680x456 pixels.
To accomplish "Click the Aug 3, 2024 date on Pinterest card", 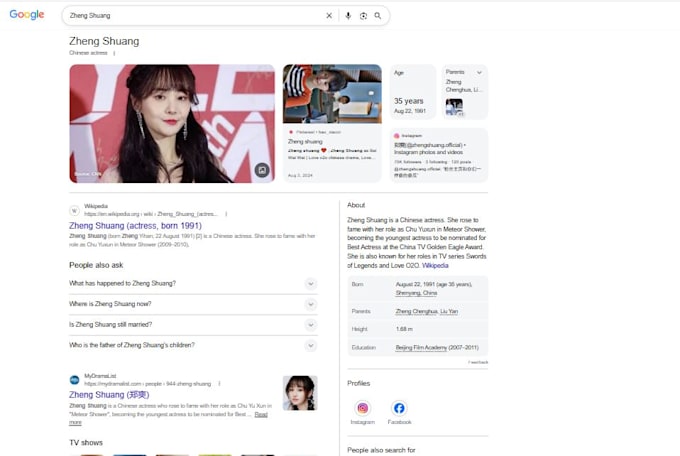I will click(300, 175).
